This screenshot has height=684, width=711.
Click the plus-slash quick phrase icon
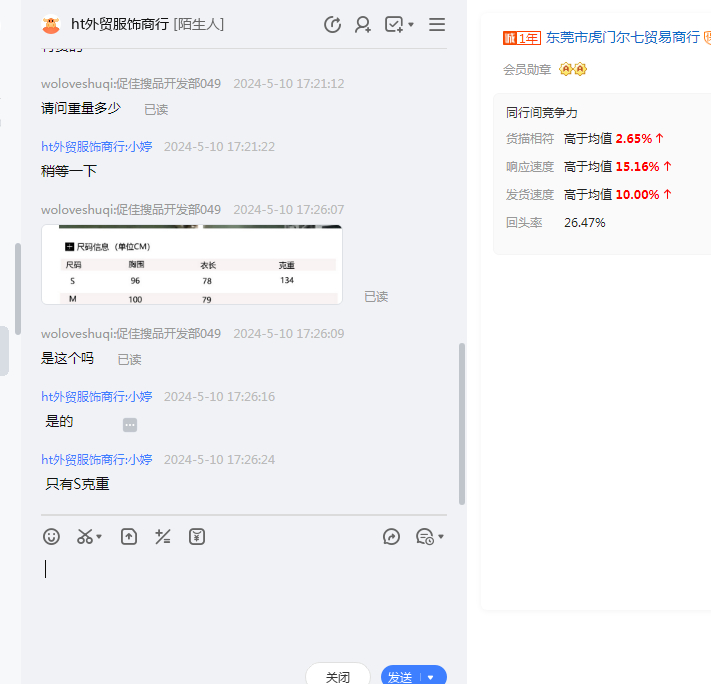[x=163, y=537]
